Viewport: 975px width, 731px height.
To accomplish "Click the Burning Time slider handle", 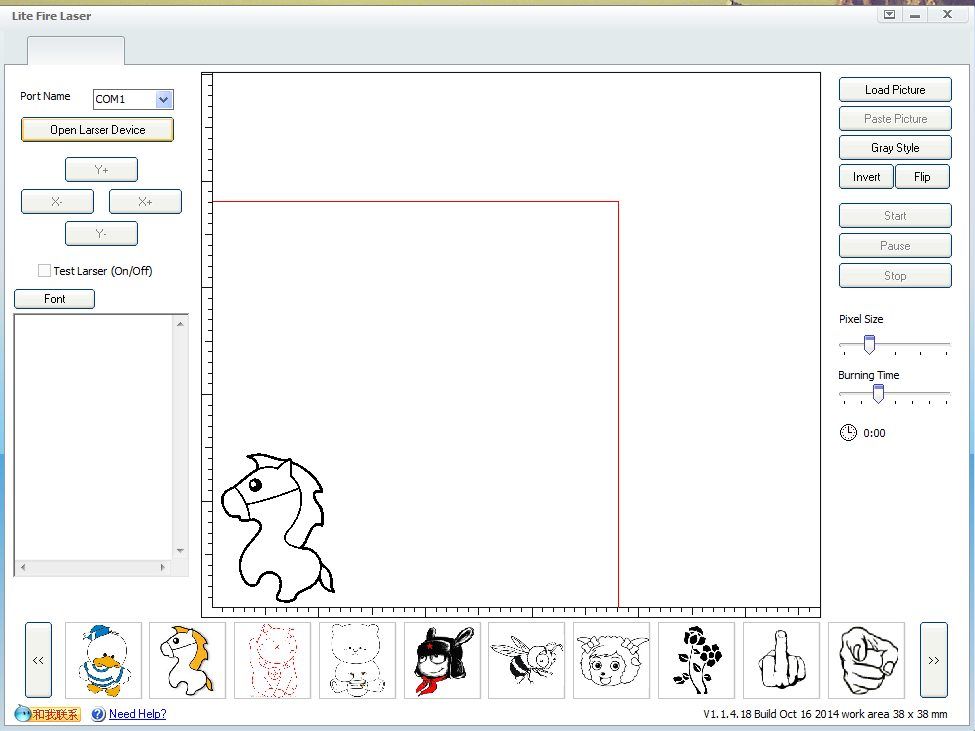I will [x=878, y=393].
